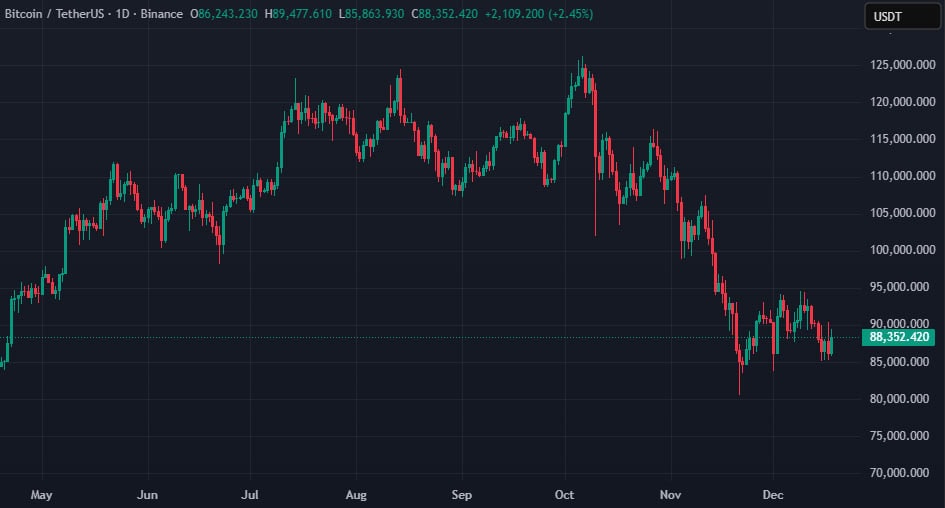Click the change value +2,109.200 (+2.45%)
945x508 pixels.
(x=539, y=14)
